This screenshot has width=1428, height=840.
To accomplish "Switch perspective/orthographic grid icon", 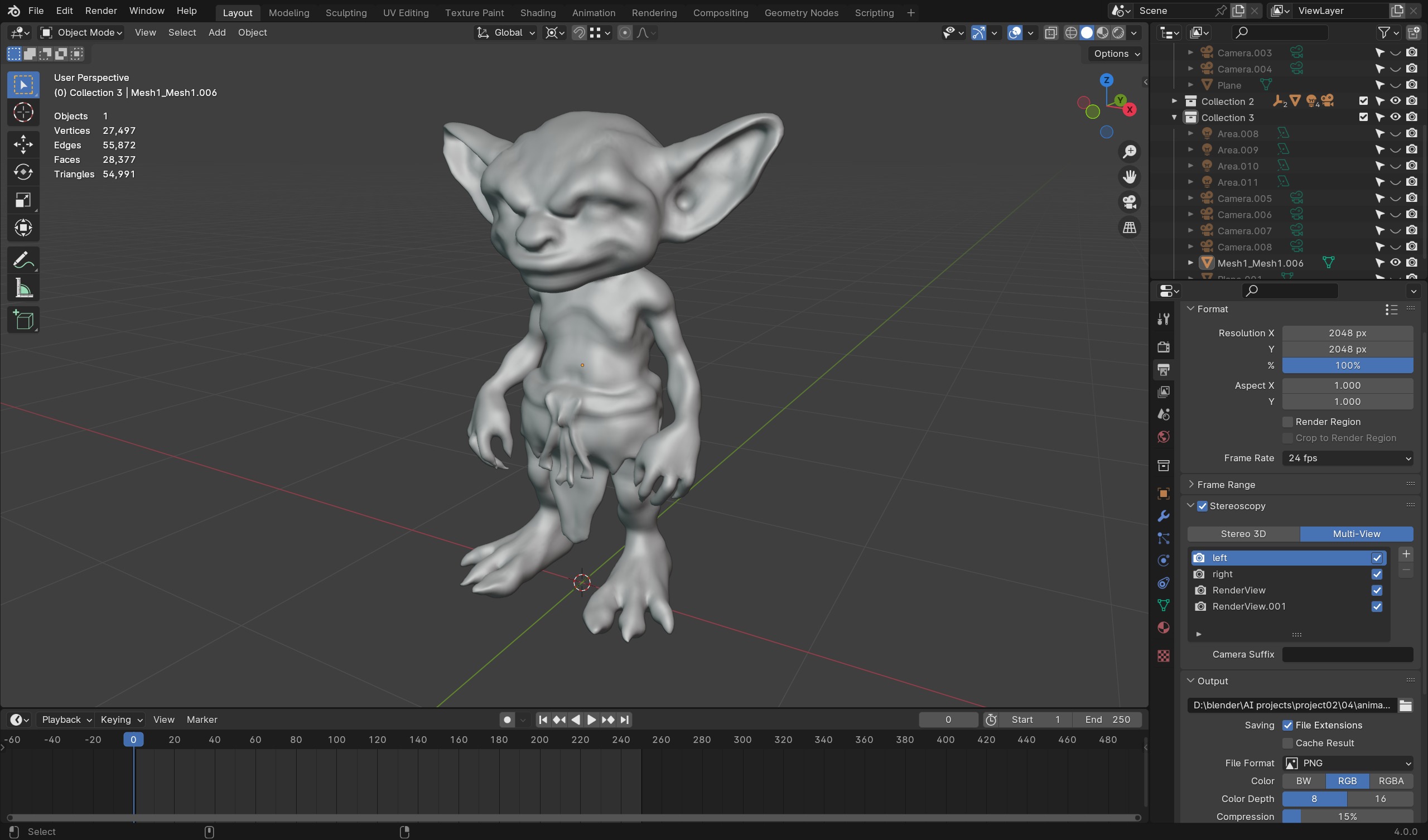I will 1130,227.
